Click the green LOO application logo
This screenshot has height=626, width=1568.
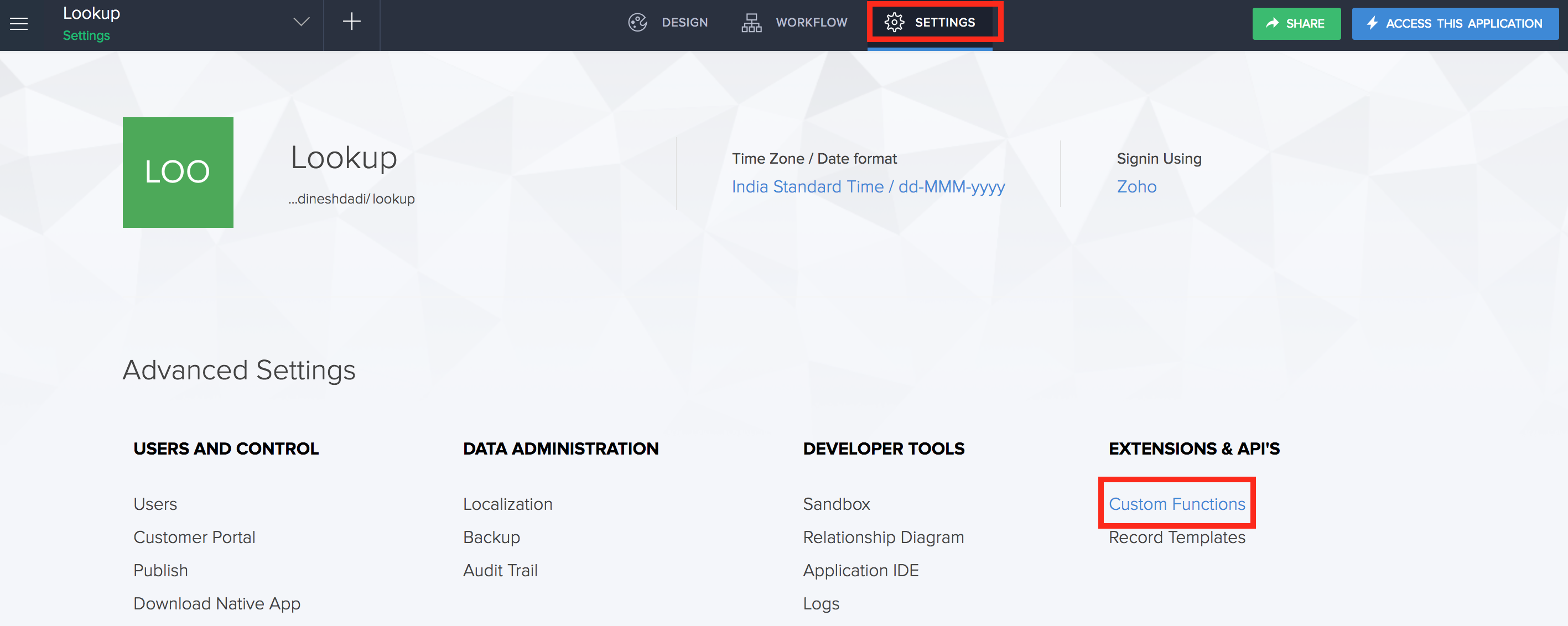click(178, 172)
